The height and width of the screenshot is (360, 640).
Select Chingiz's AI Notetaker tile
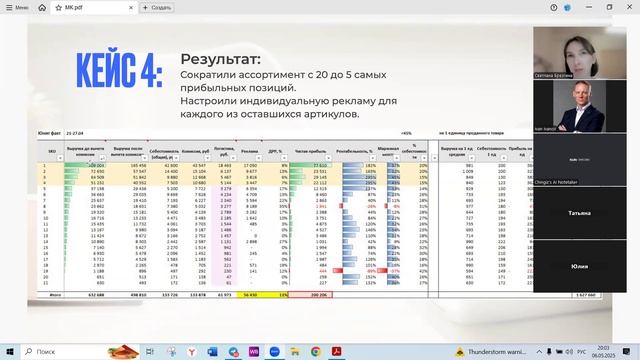coord(580,160)
